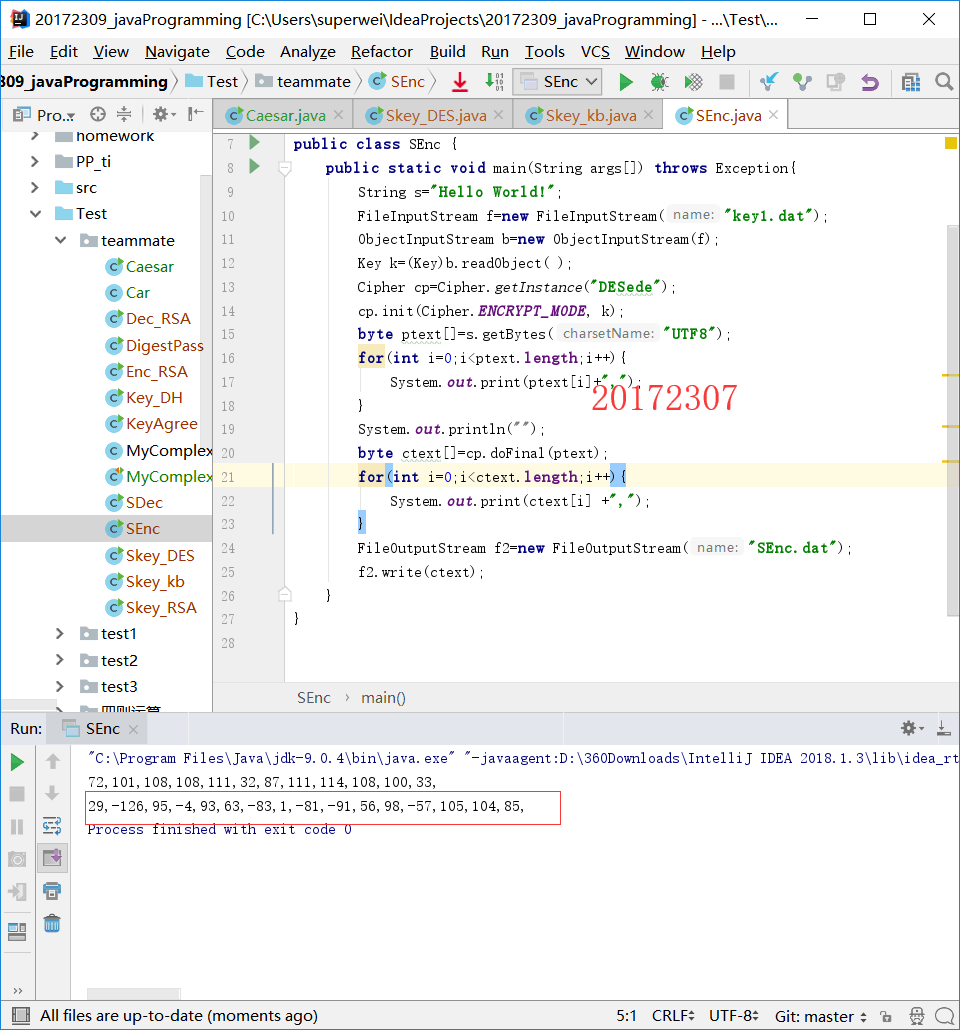Click Run console horizontal scrollbar
The height and width of the screenshot is (1030, 960).
tap(133, 994)
